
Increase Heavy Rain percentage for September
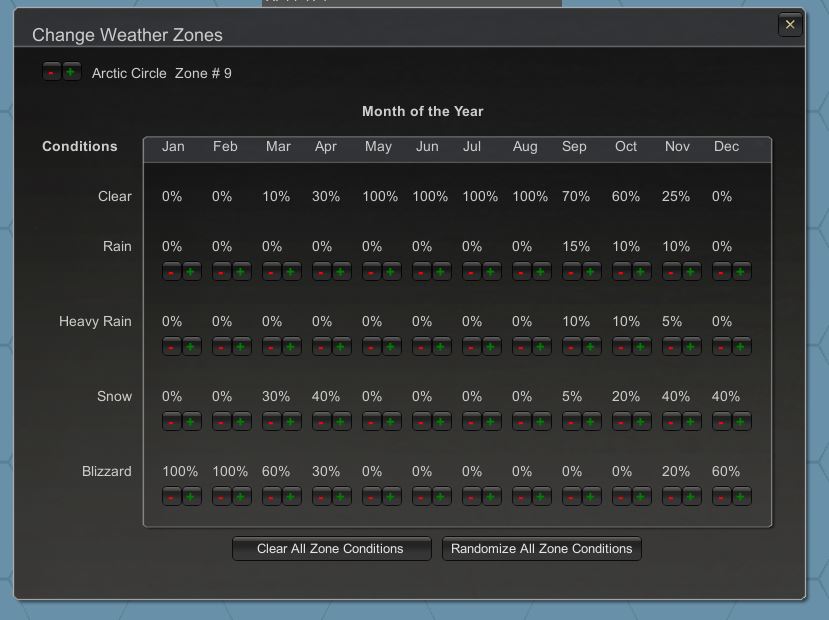point(591,347)
